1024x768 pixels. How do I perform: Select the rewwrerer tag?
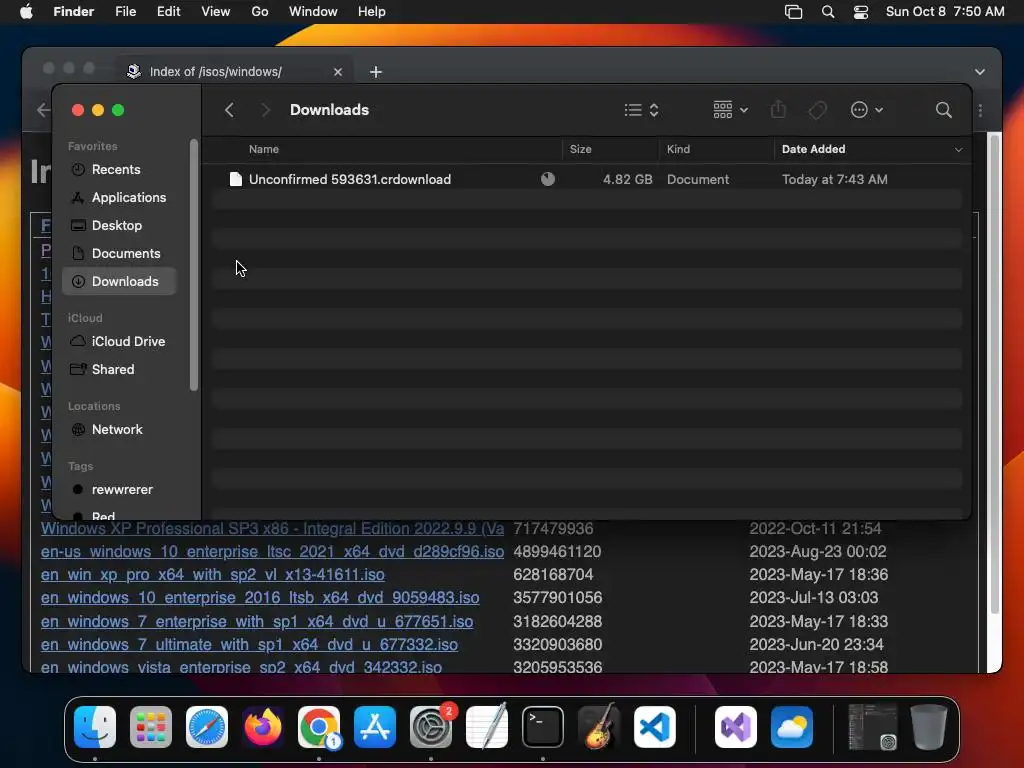coord(119,490)
